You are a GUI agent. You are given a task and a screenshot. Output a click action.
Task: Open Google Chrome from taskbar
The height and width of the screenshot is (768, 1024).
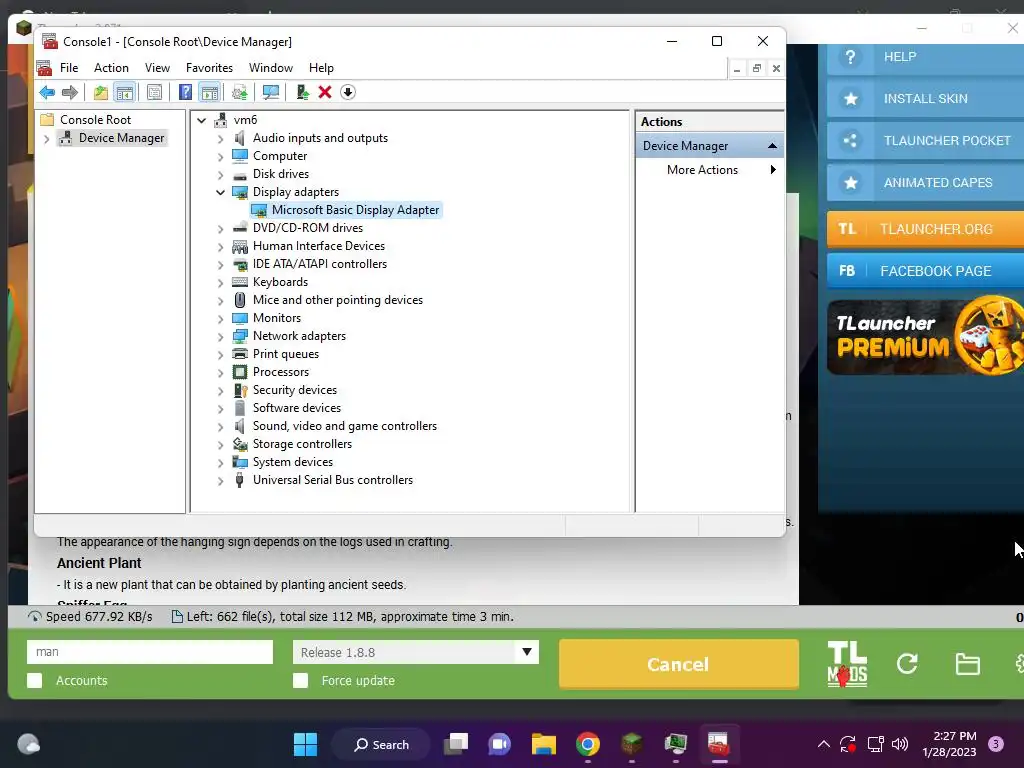(x=587, y=744)
